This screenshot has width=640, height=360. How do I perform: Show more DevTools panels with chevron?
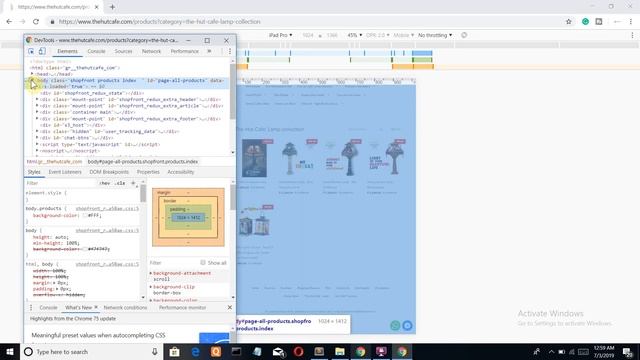click(x=209, y=51)
